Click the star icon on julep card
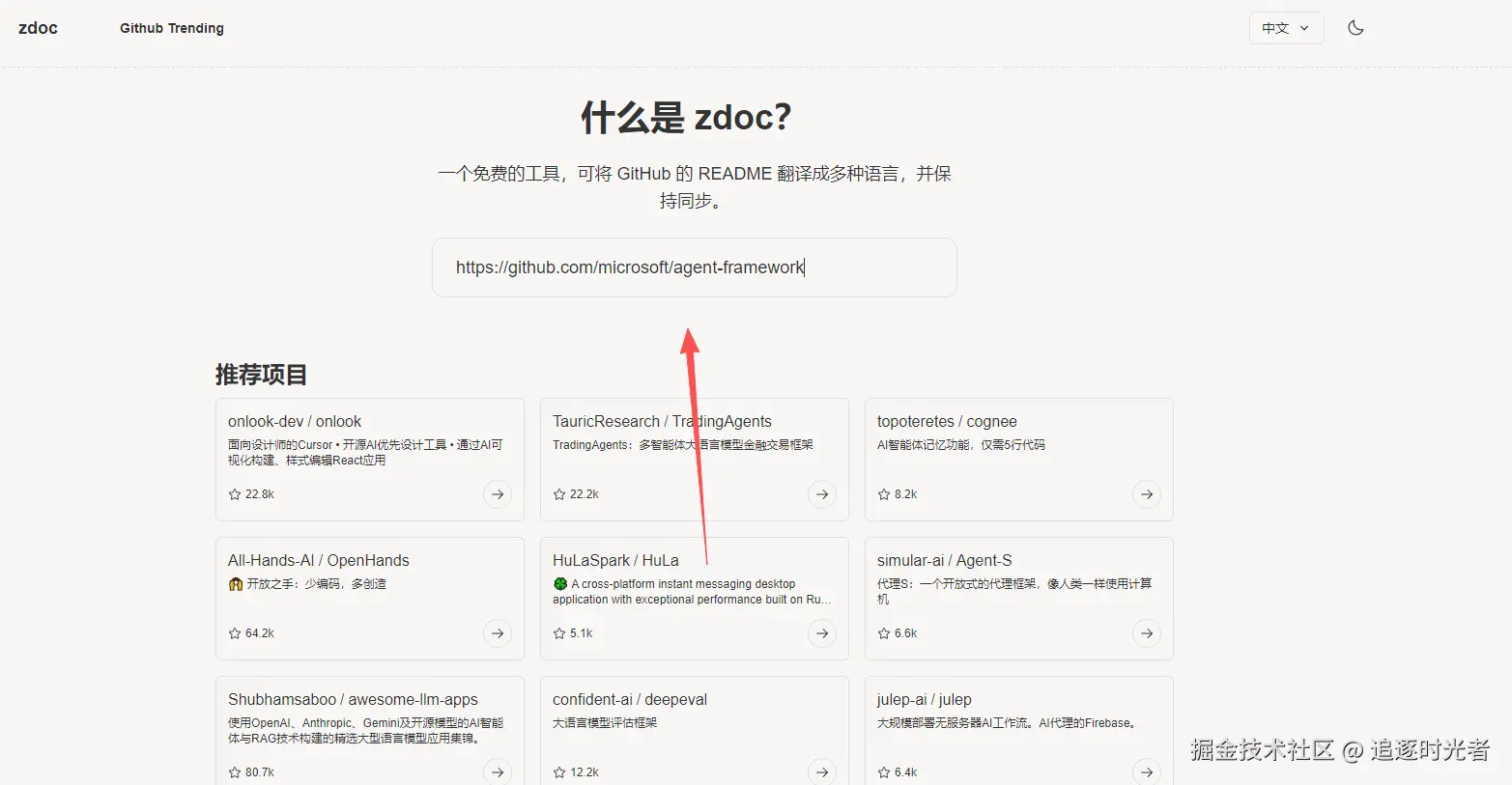 coord(884,772)
